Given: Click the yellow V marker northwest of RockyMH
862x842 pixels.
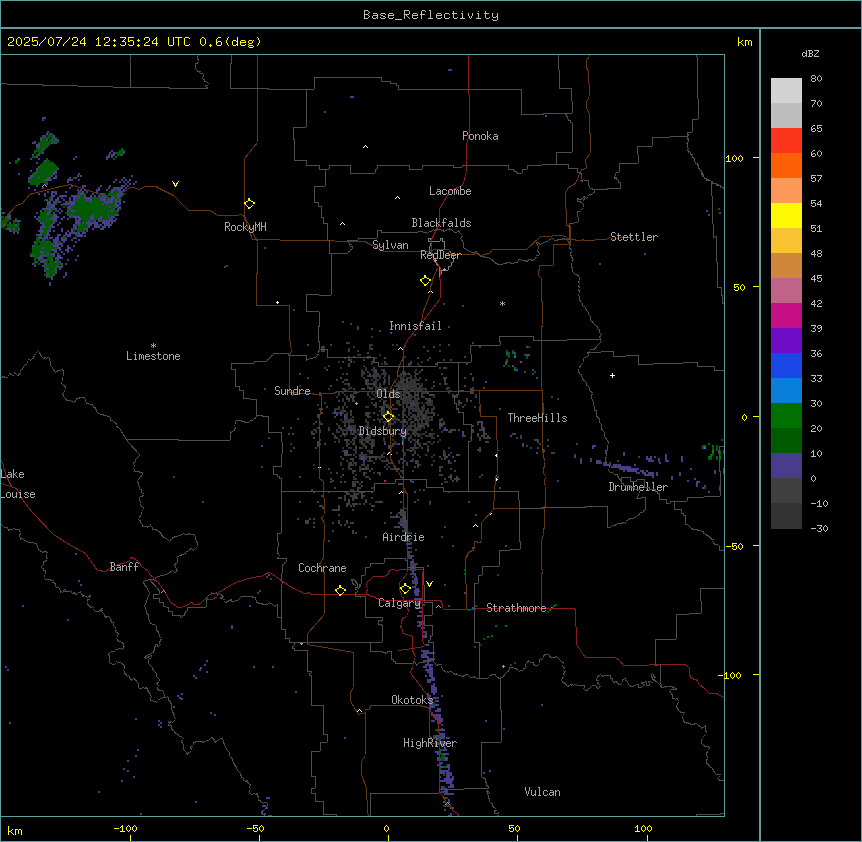Looking at the screenshot, I should (x=175, y=184).
